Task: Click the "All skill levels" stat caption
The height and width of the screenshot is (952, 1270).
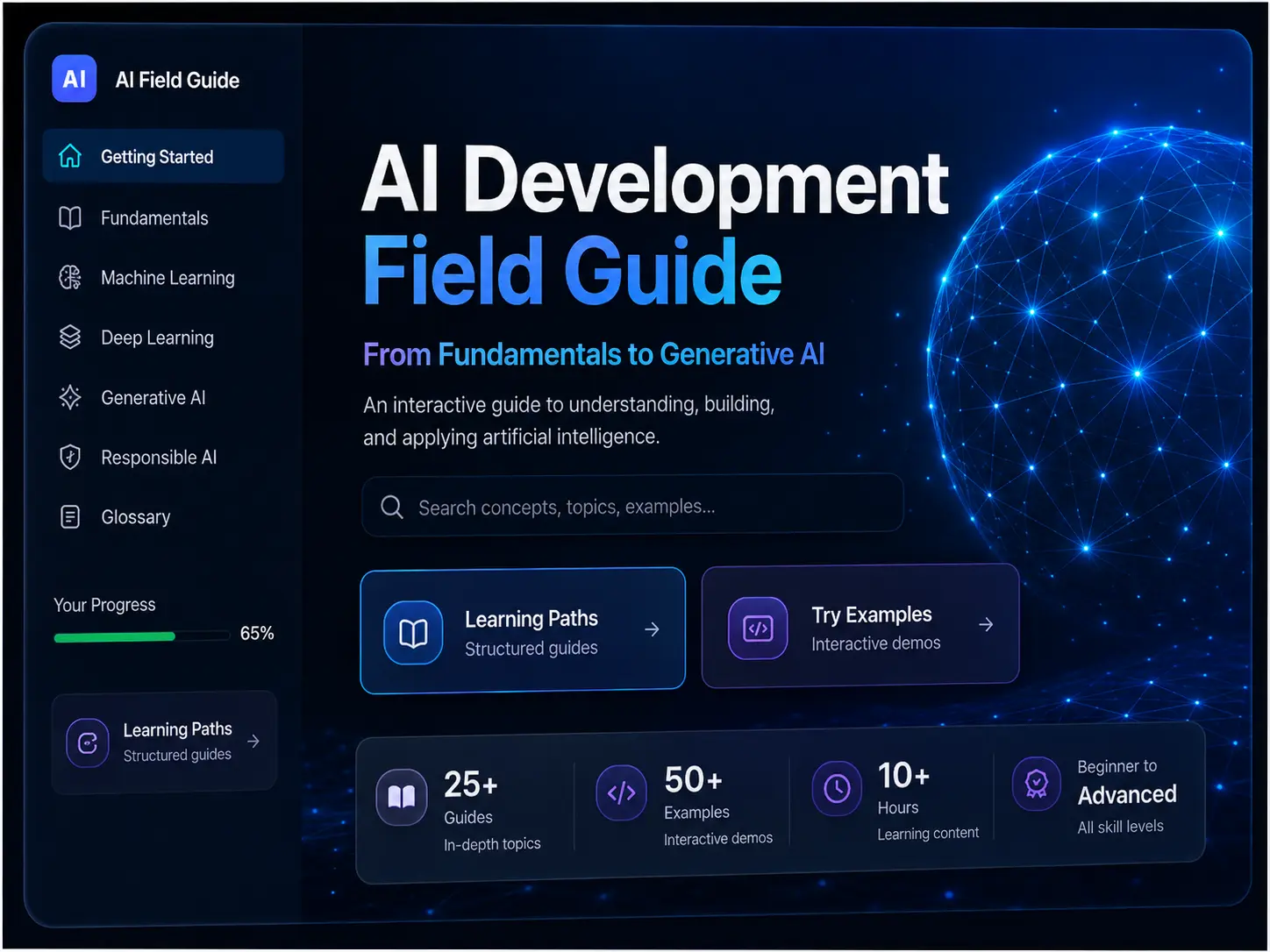Action: [x=1120, y=827]
